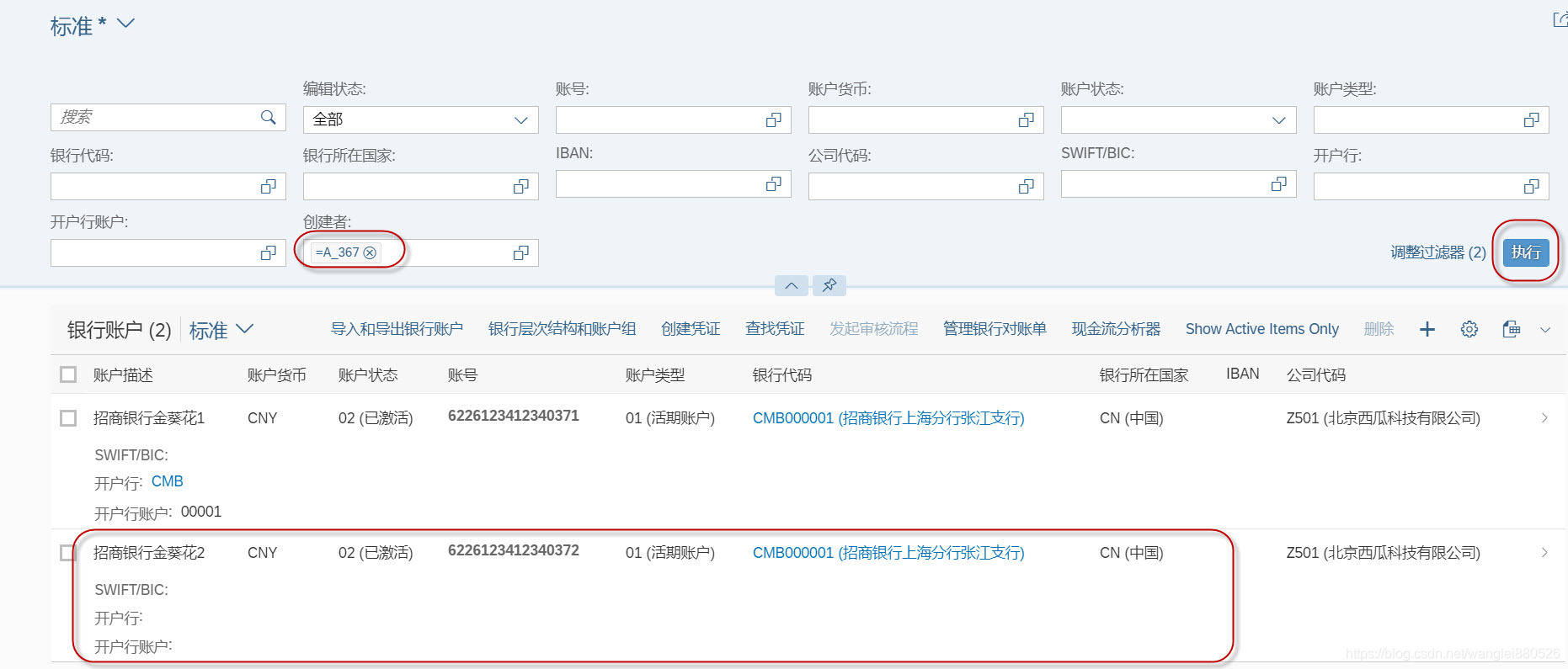The width and height of the screenshot is (1568, 669).
Task: Collapse the filter header with up chevron
Action: [792, 286]
